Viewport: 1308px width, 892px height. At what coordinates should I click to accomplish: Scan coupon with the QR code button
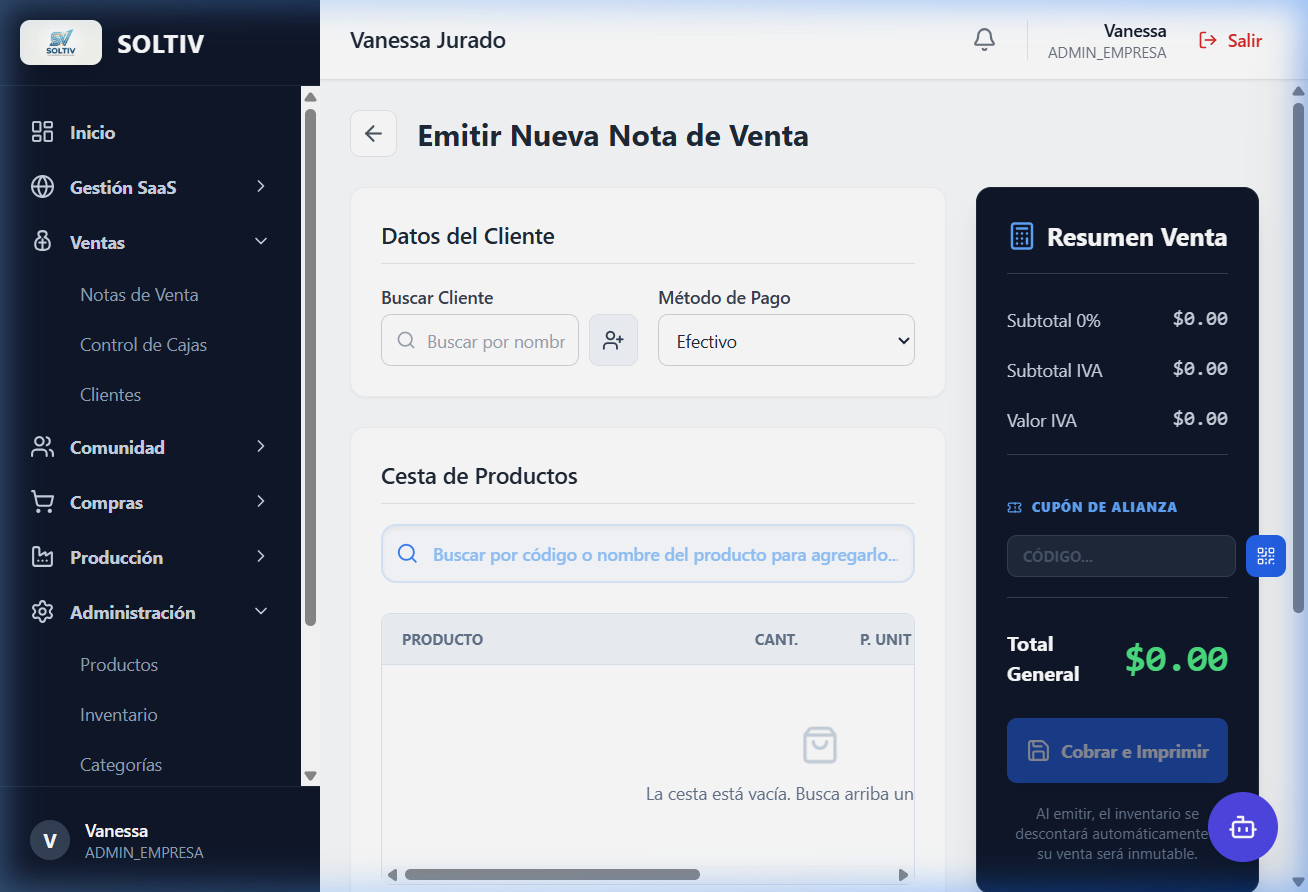[x=1266, y=556]
